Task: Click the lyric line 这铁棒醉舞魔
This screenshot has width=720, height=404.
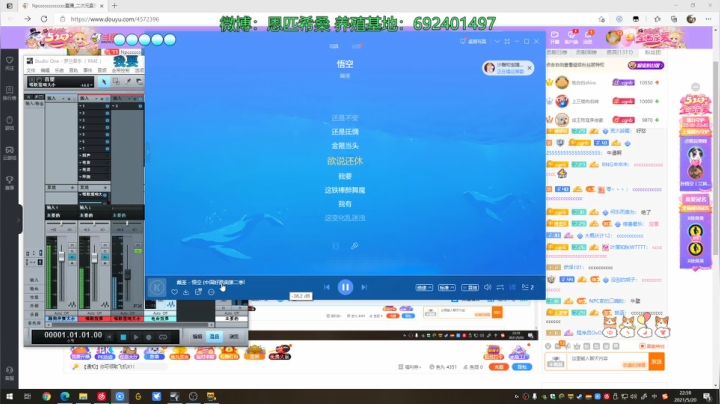Action: pos(345,190)
